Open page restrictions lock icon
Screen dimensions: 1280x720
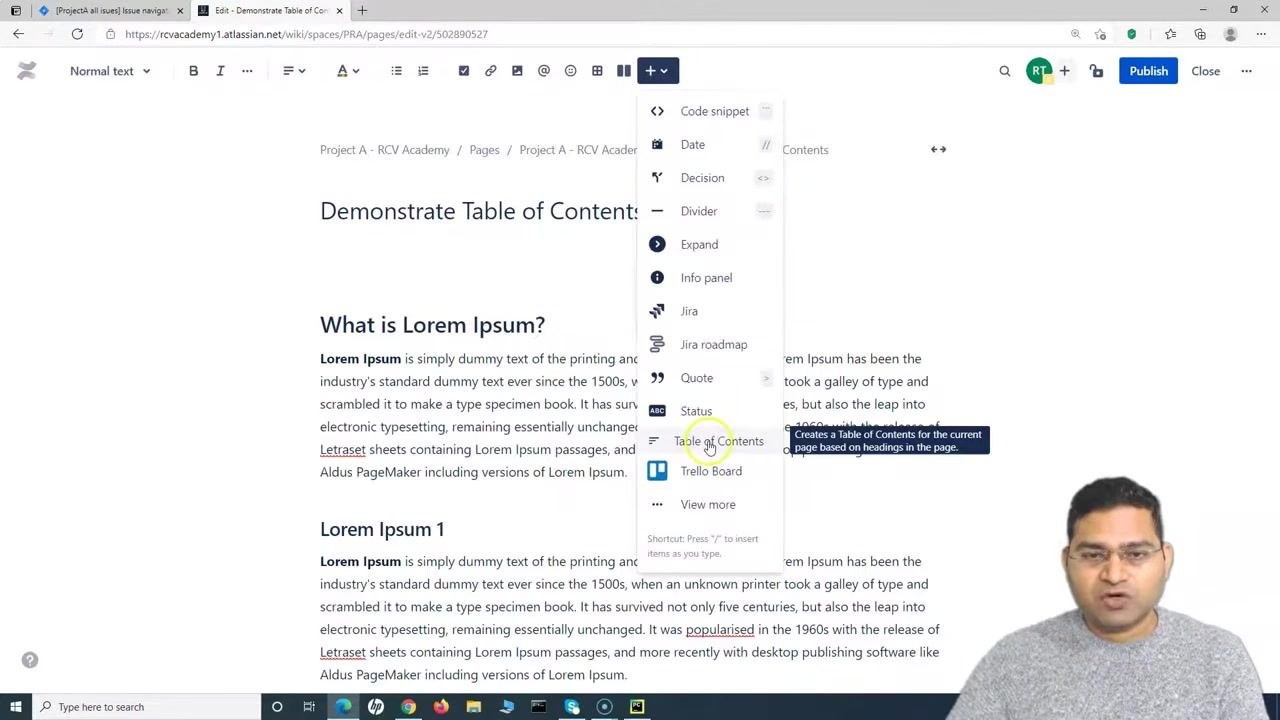point(1097,71)
